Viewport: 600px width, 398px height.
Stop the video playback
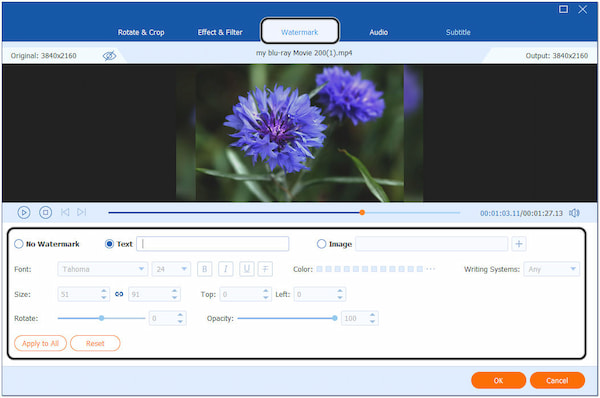pyautogui.click(x=46, y=212)
